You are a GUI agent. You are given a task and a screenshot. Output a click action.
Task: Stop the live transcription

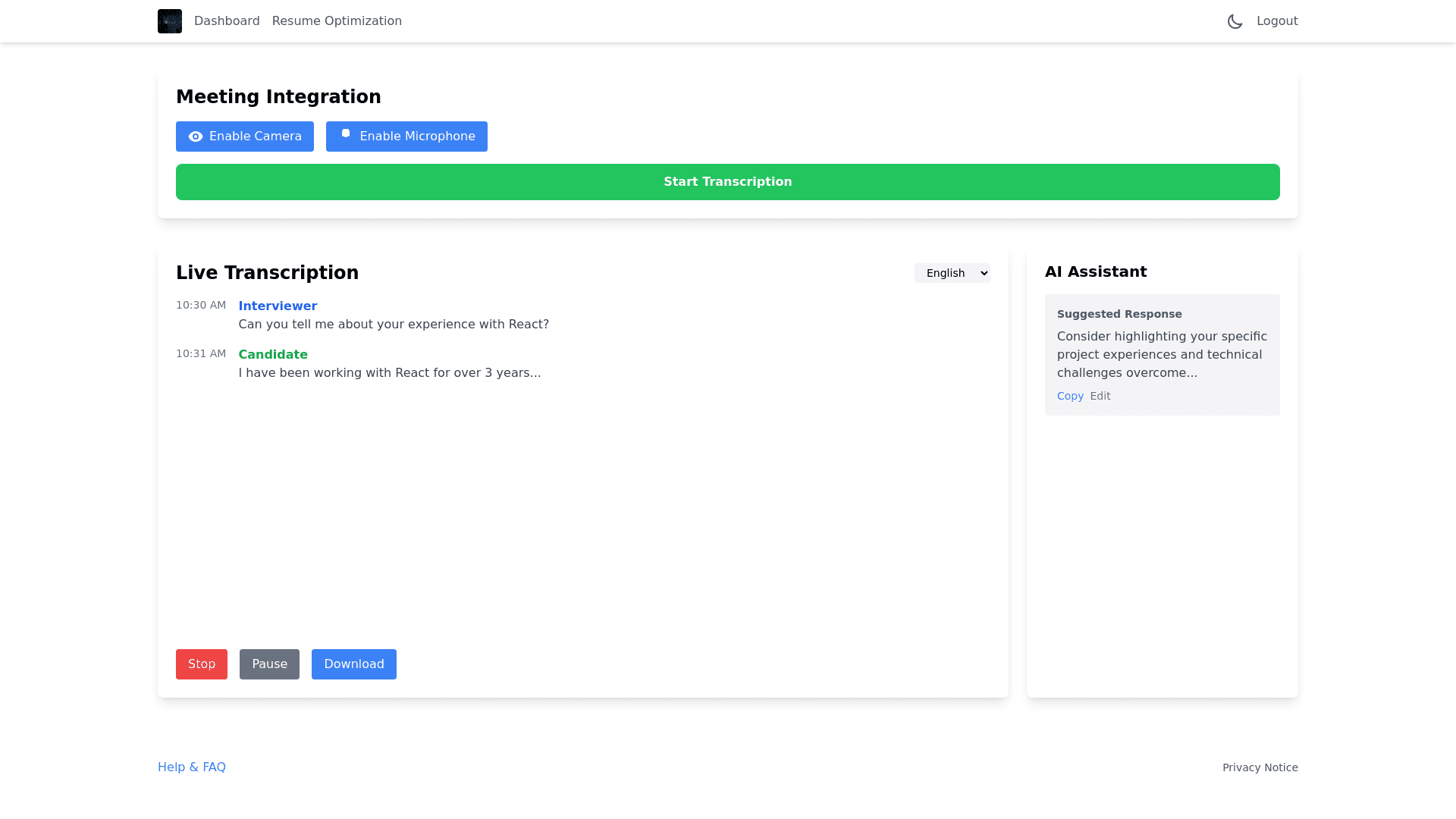(202, 664)
